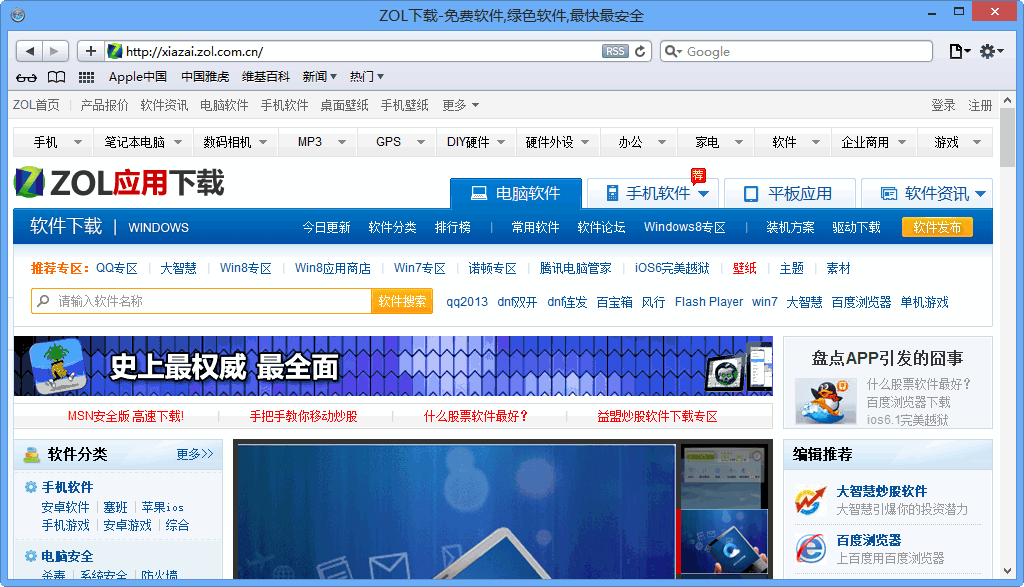
Task: Click the add bookmark plus button
Action: coord(91,51)
